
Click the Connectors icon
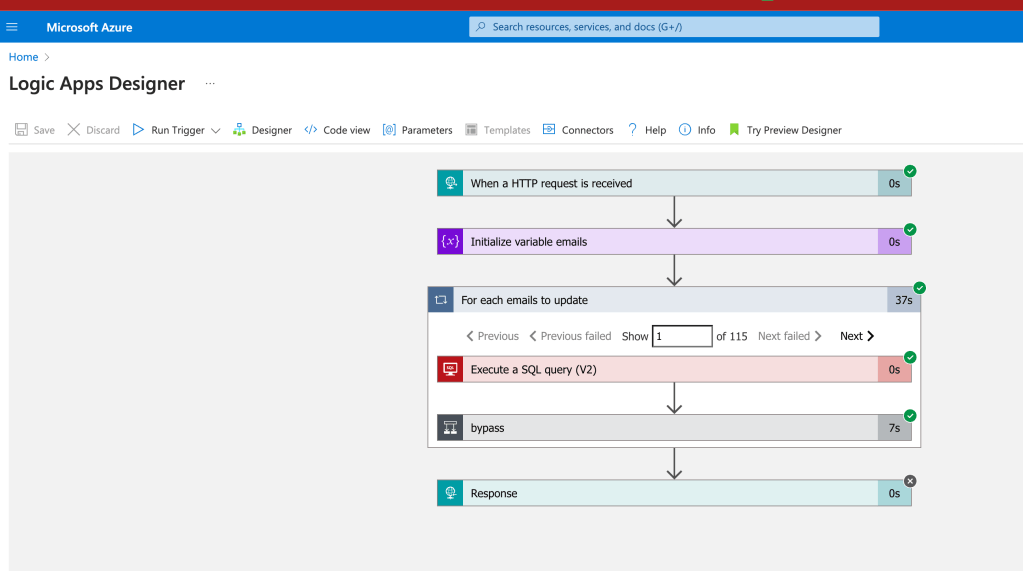point(549,130)
